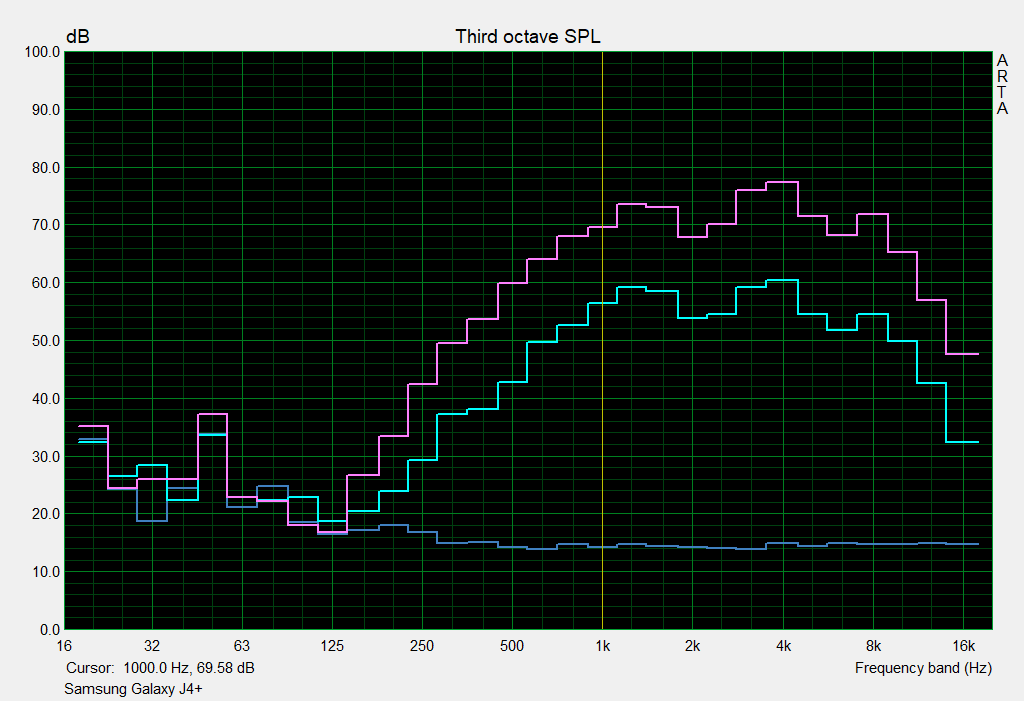This screenshot has height=701, width=1024.
Task: Click the pink curve's final step at 16k
Action: (962, 354)
